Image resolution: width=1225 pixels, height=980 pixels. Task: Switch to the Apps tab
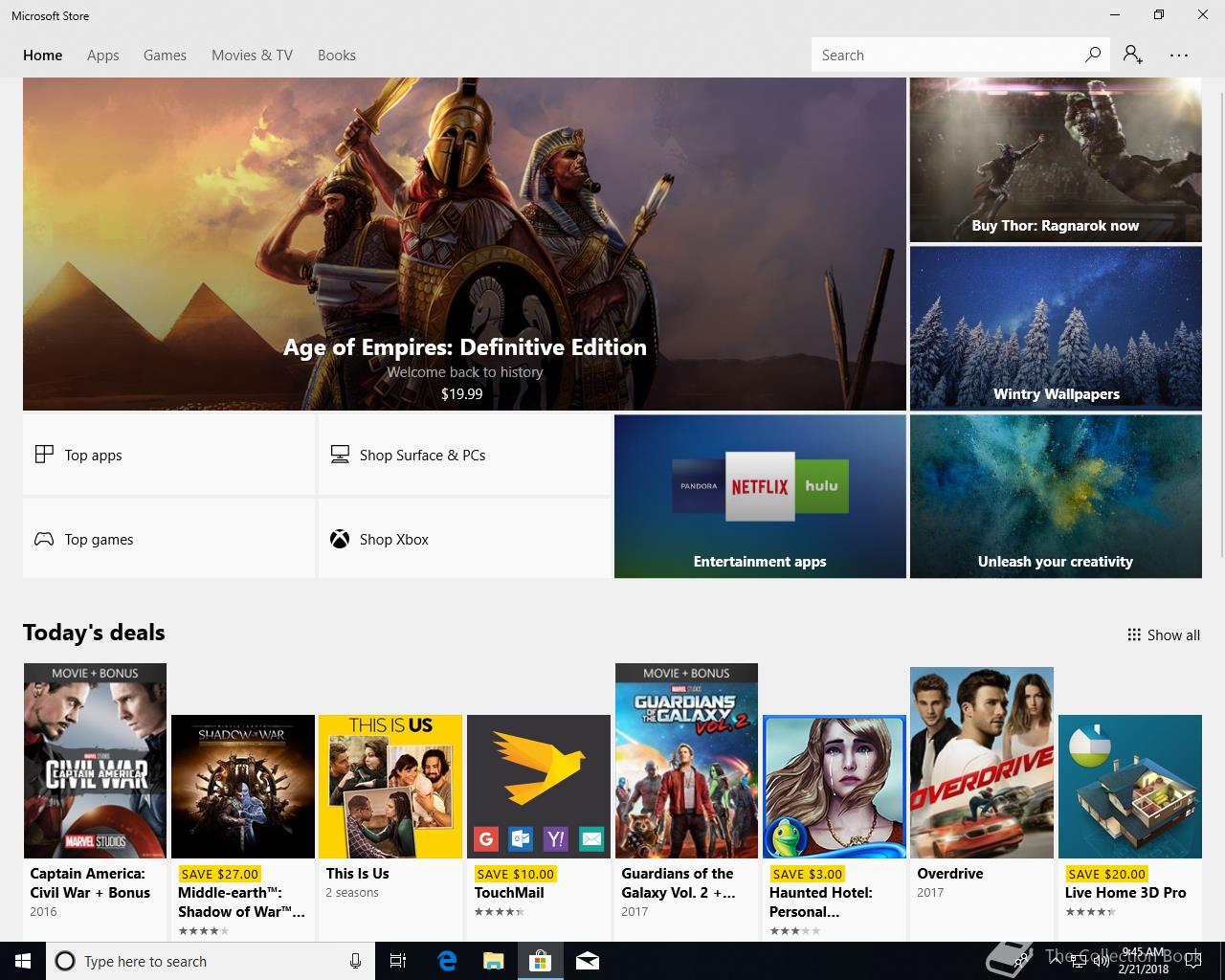point(103,56)
